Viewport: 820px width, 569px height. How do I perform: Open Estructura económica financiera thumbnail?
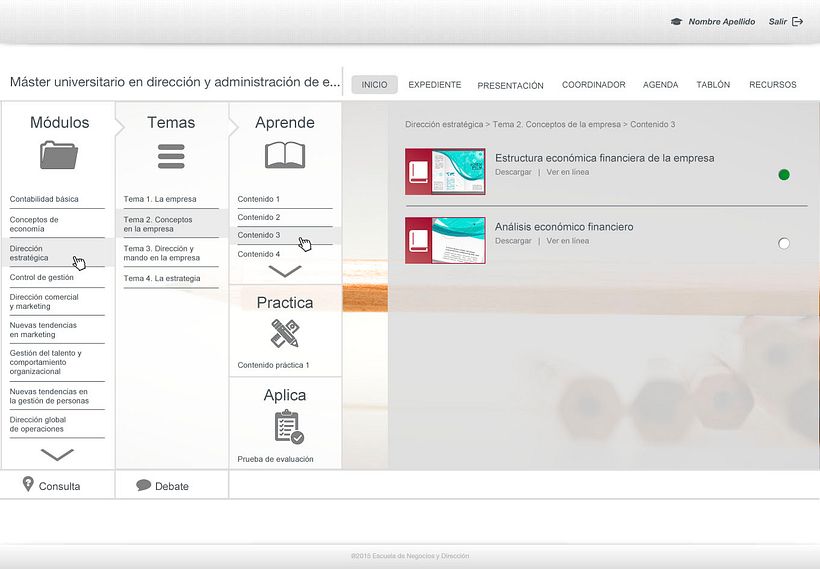coord(445,172)
